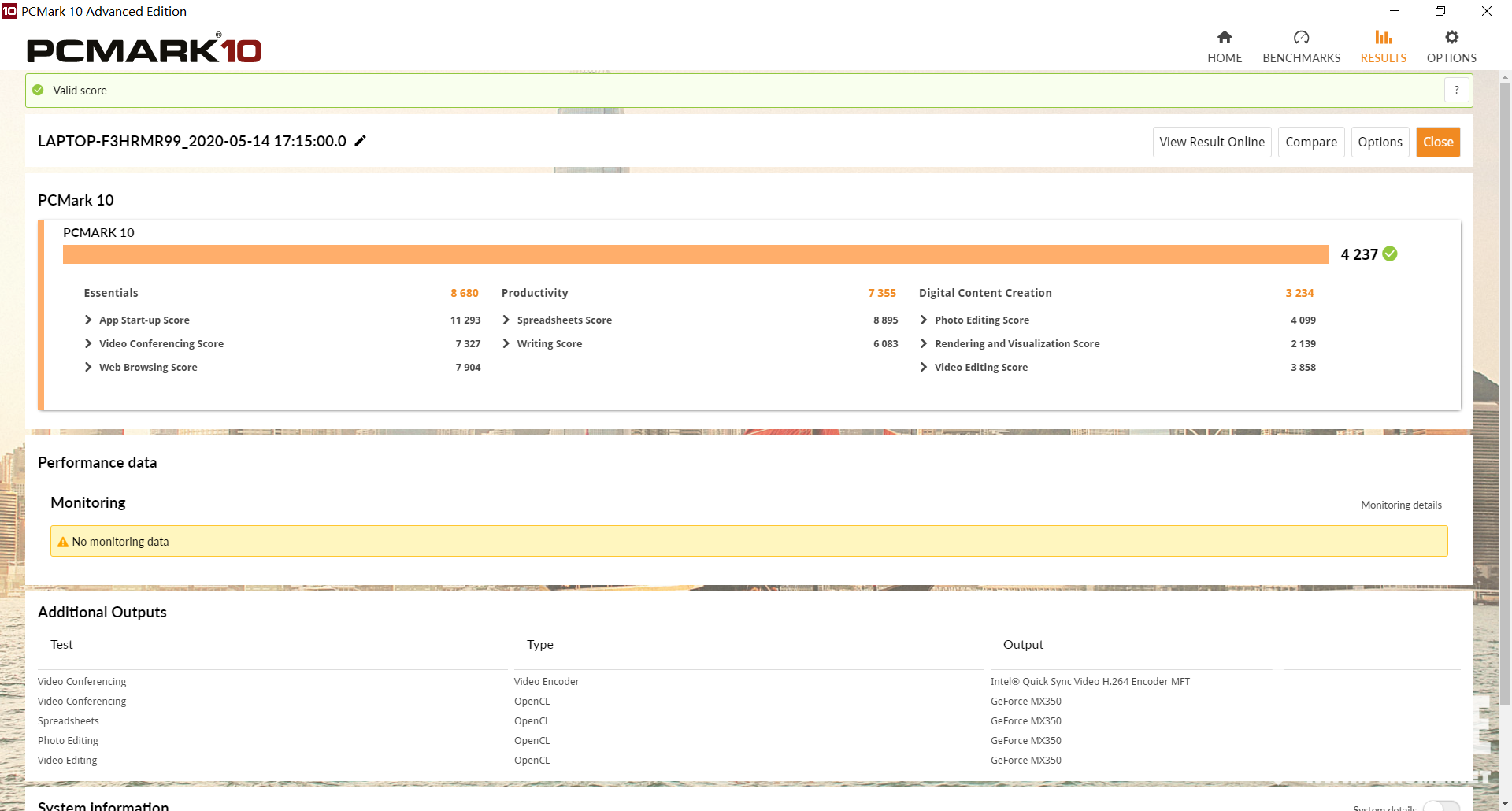Toggle the System details switch

(1441, 806)
